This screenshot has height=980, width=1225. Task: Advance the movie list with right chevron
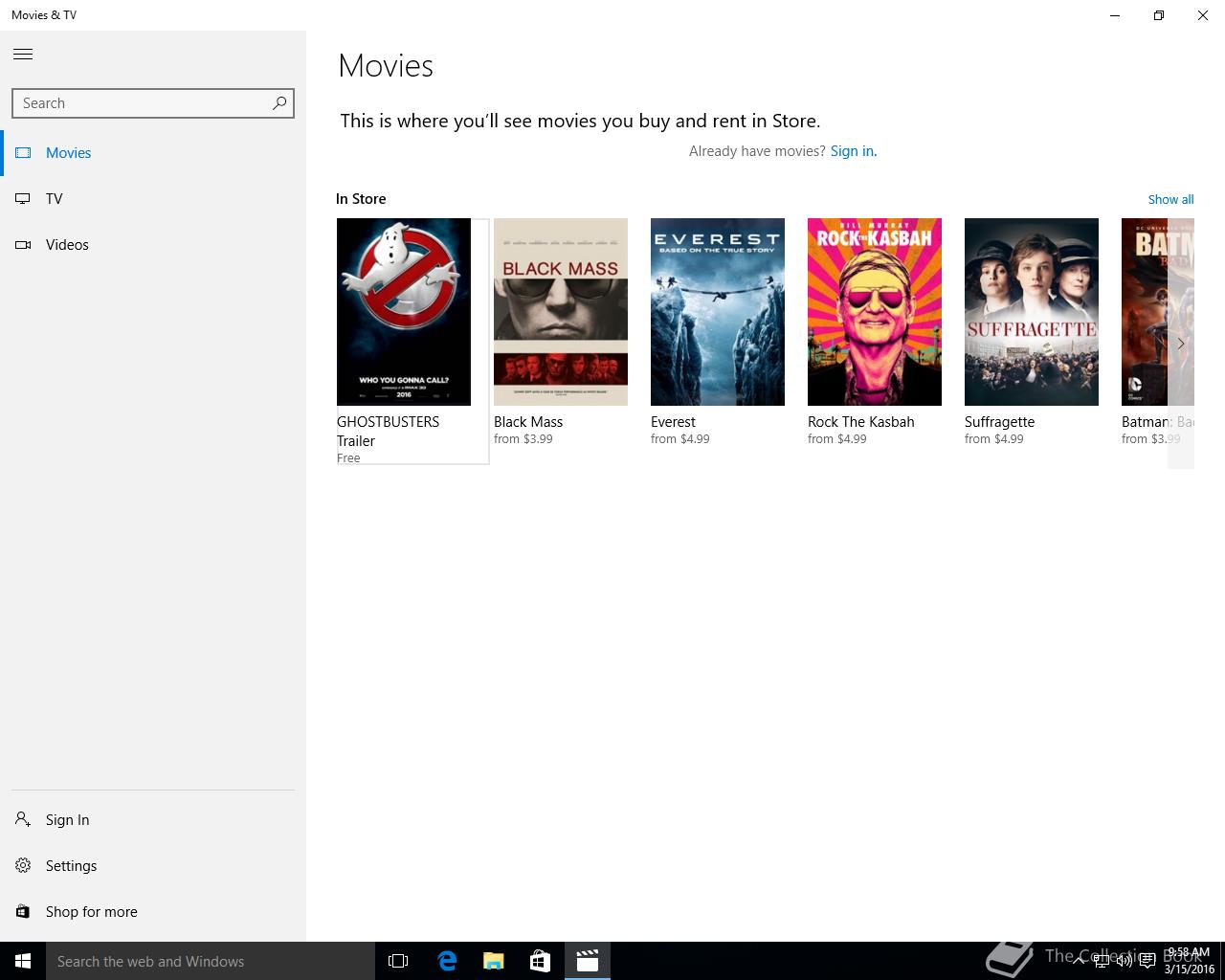tap(1181, 344)
